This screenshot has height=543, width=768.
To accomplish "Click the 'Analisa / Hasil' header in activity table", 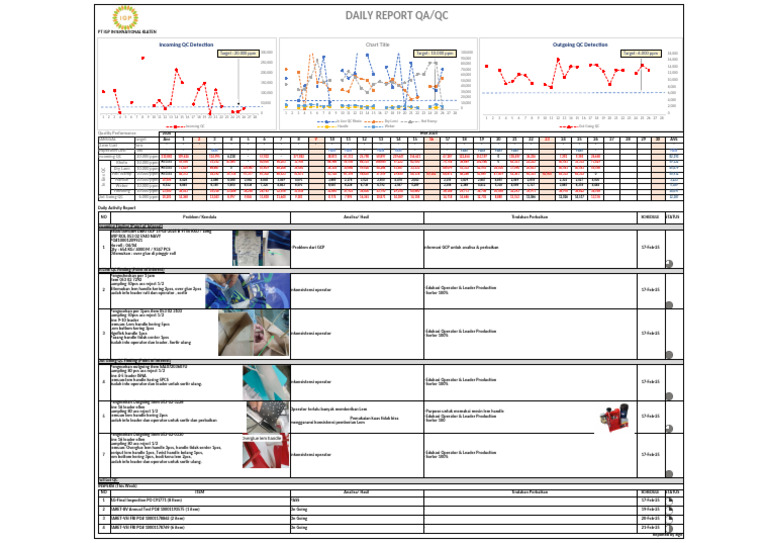I will click(x=357, y=216).
